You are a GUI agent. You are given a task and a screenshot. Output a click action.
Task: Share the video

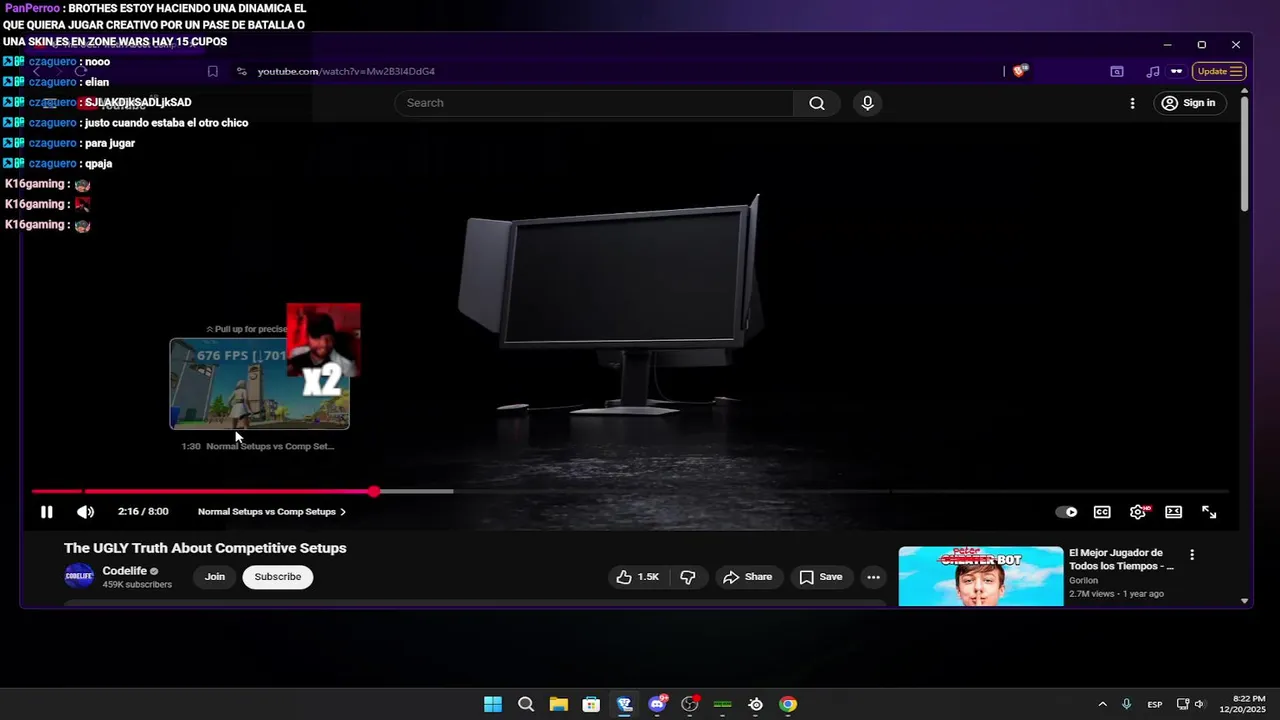(x=748, y=577)
